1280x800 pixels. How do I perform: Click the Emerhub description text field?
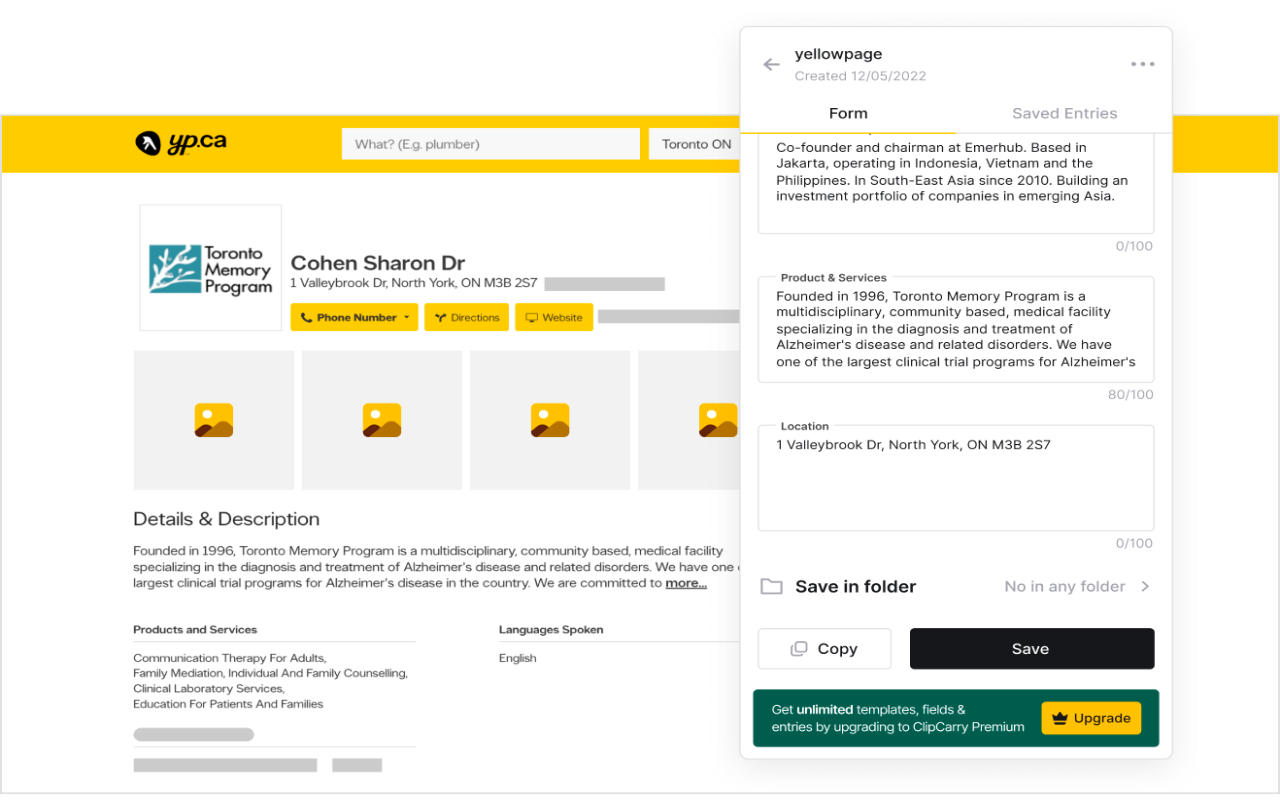(956, 183)
